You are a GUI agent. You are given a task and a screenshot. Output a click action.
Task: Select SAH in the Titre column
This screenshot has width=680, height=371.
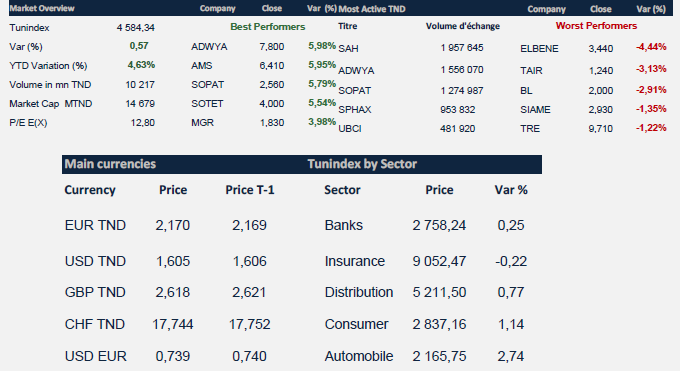click(348, 49)
